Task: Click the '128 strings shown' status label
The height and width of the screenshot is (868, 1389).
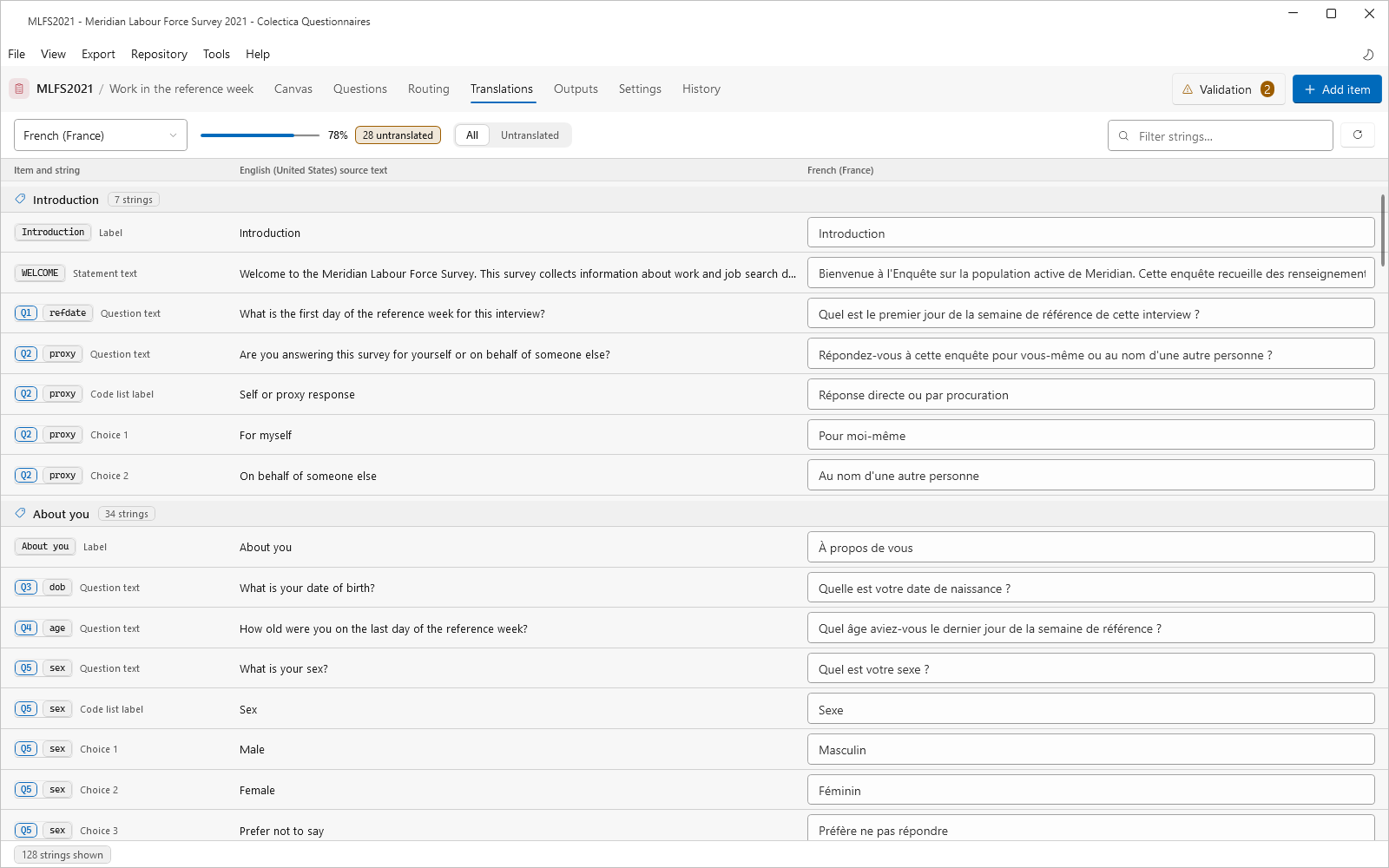Action: pos(63,855)
